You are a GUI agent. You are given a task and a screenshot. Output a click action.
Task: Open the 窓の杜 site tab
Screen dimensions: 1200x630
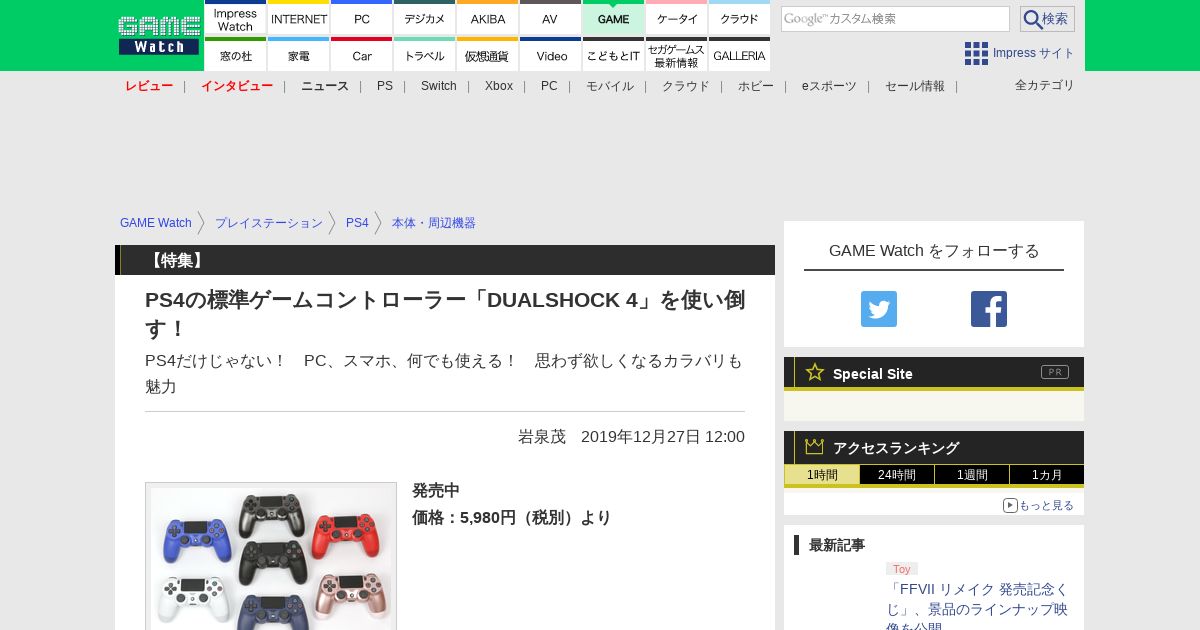(x=236, y=54)
